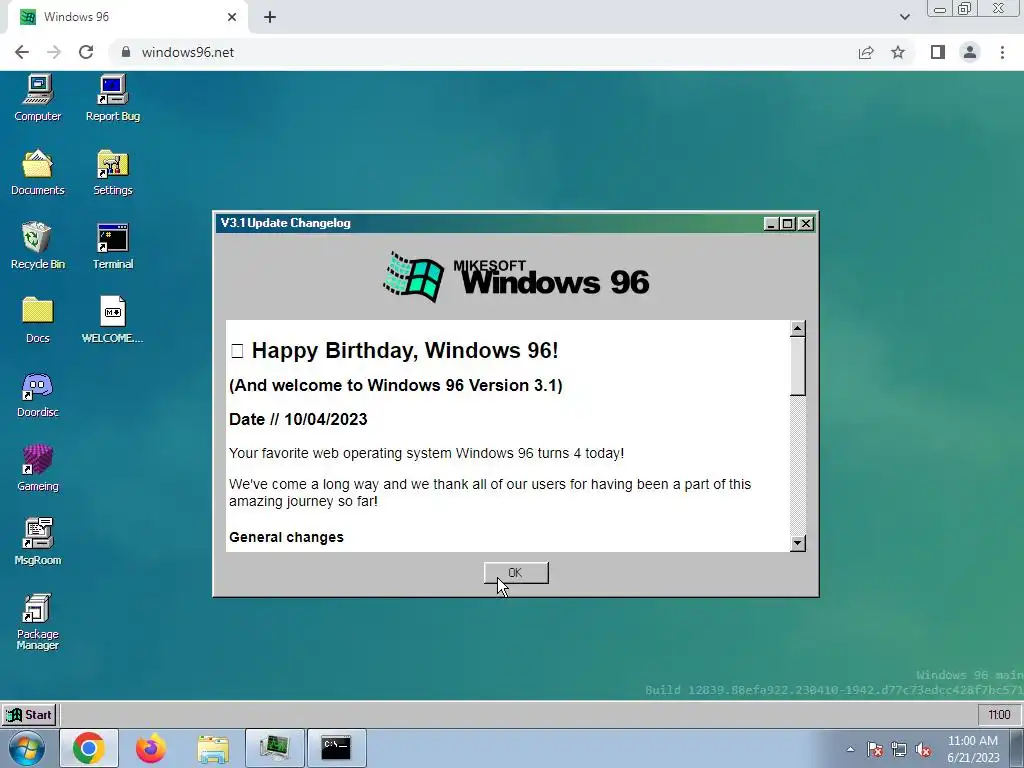Minimize the V3.1 Update Changelog window
The image size is (1024, 768).
click(771, 223)
